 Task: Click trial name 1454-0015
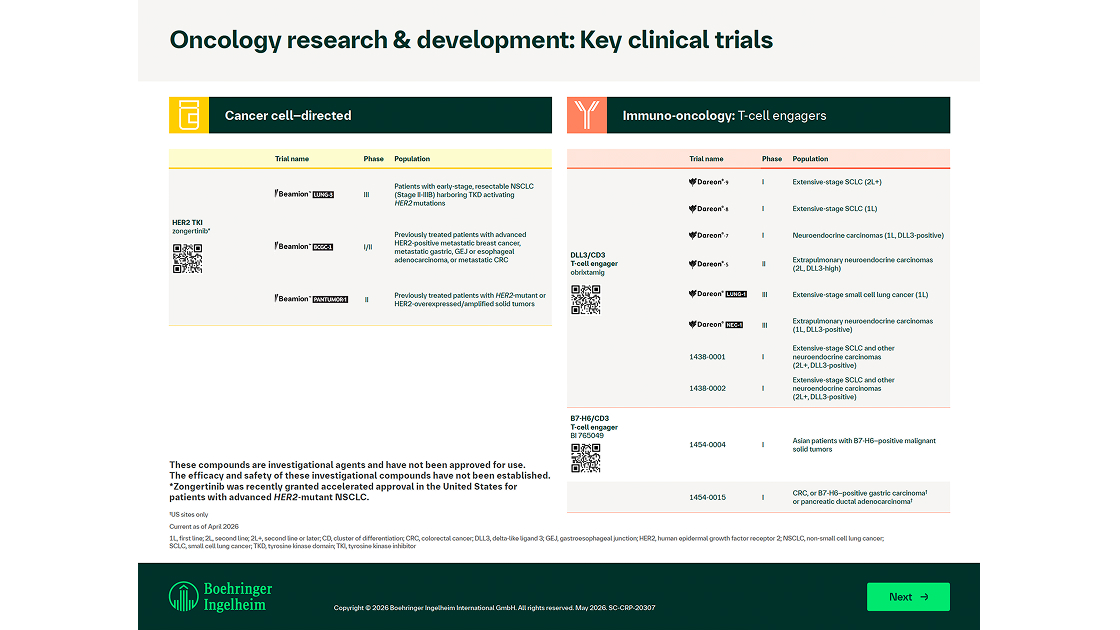click(x=707, y=497)
